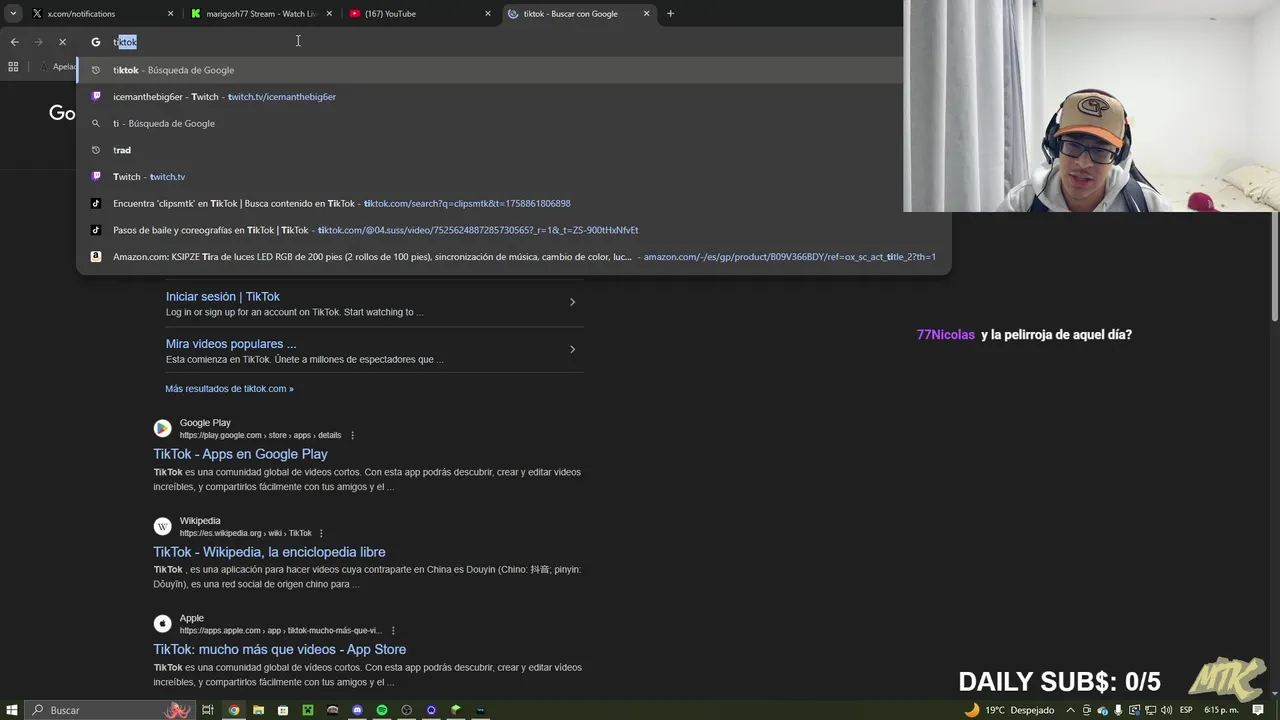The image size is (1280, 720).
Task: Show hidden system tray icons
Action: 1071,710
